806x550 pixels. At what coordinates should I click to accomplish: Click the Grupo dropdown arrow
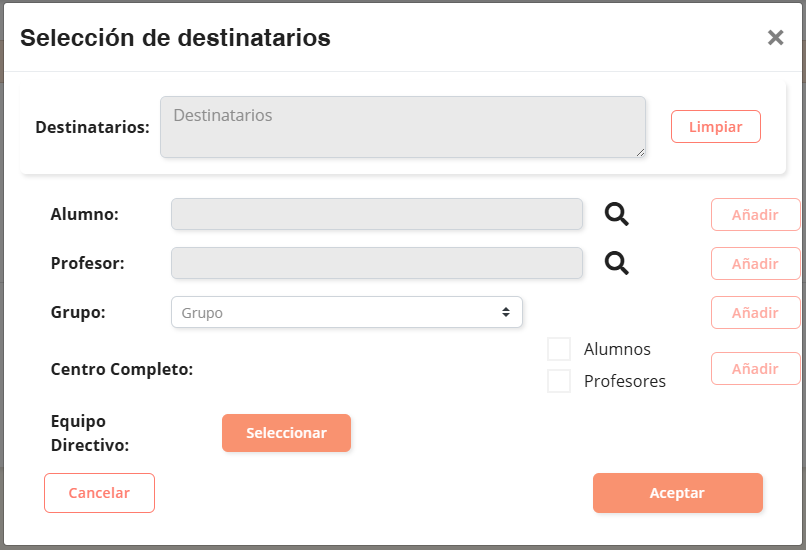click(506, 312)
